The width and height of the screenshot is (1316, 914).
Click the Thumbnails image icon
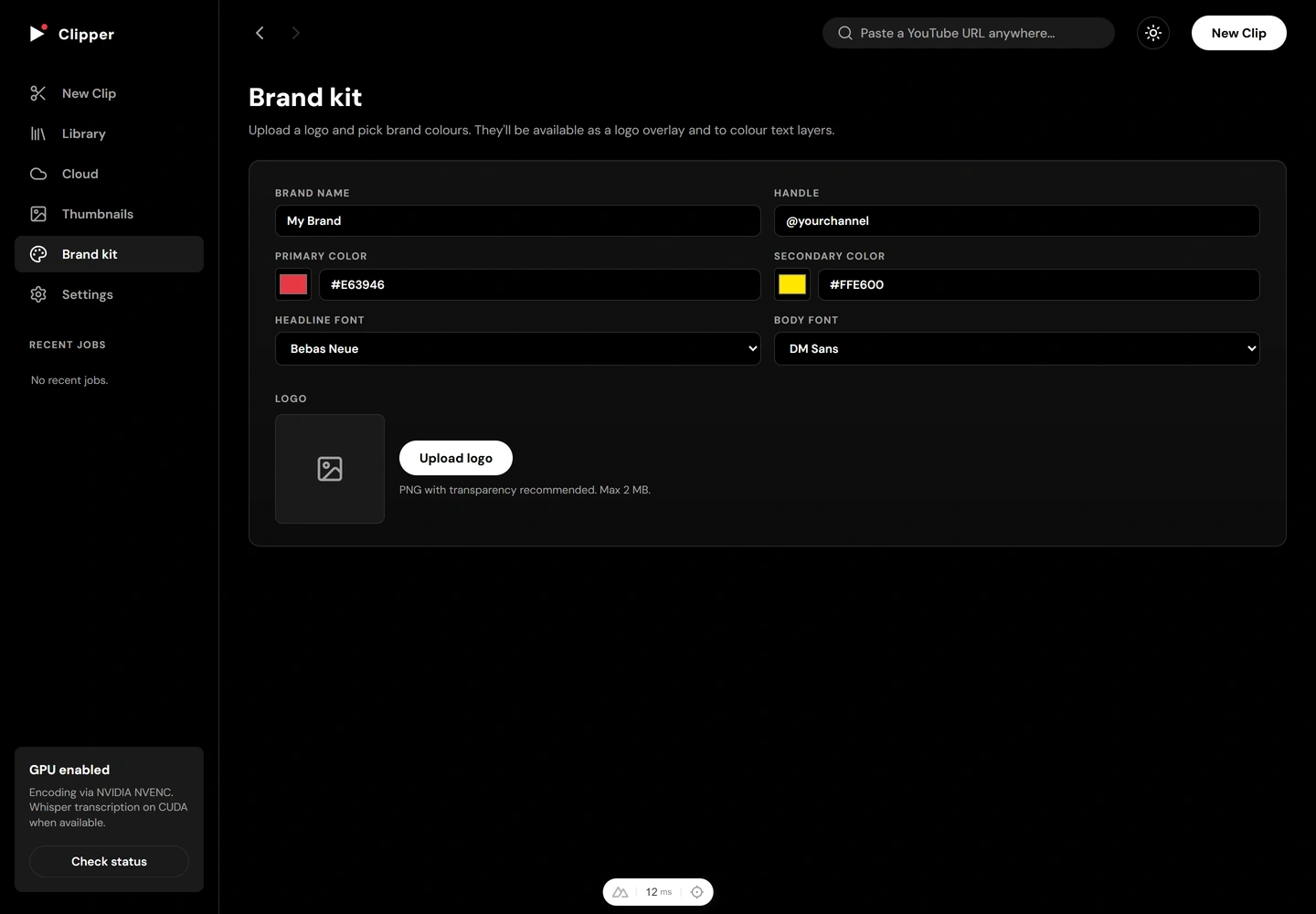38,214
